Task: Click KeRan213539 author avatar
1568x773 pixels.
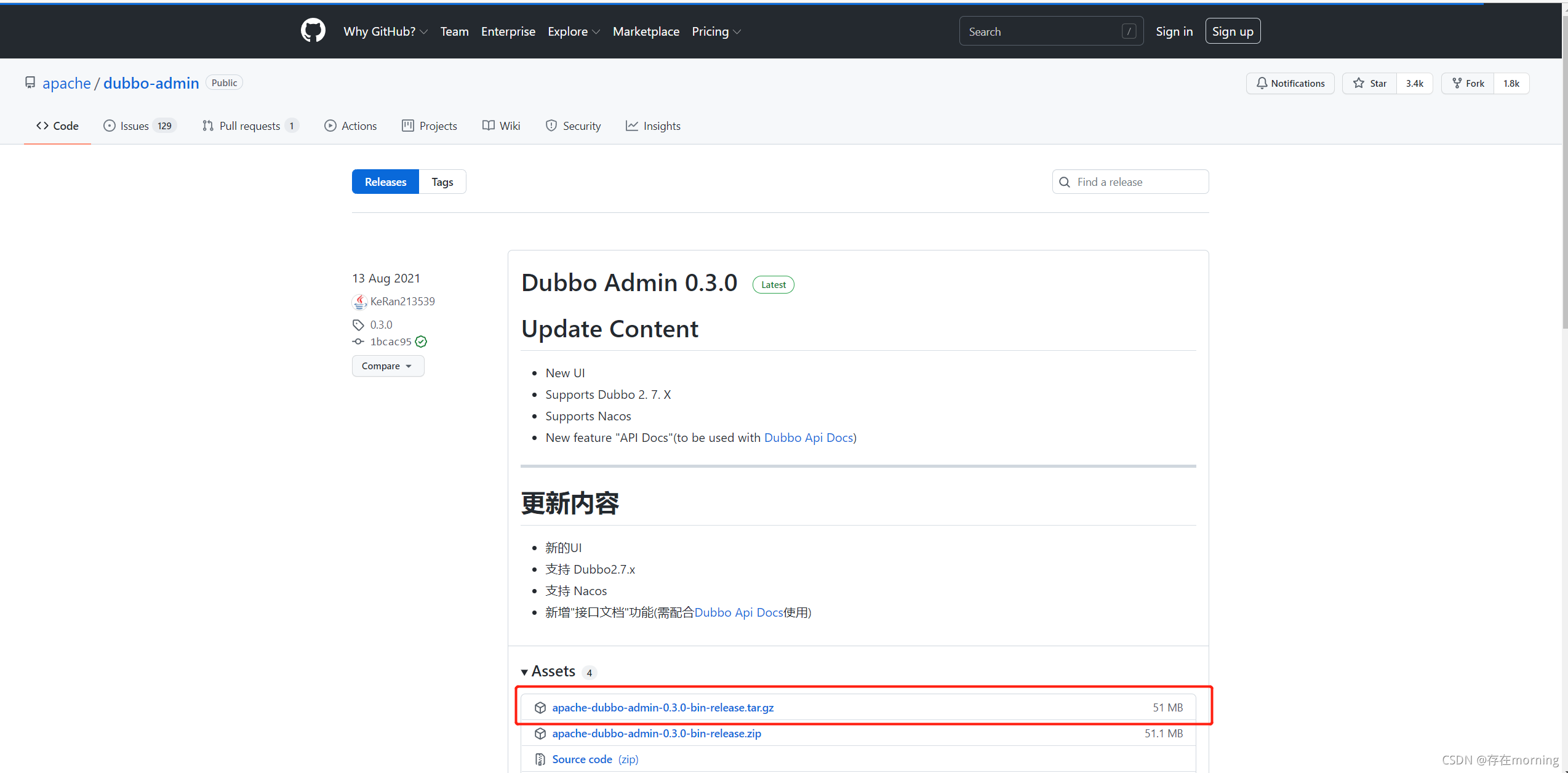Action: pyautogui.click(x=359, y=302)
